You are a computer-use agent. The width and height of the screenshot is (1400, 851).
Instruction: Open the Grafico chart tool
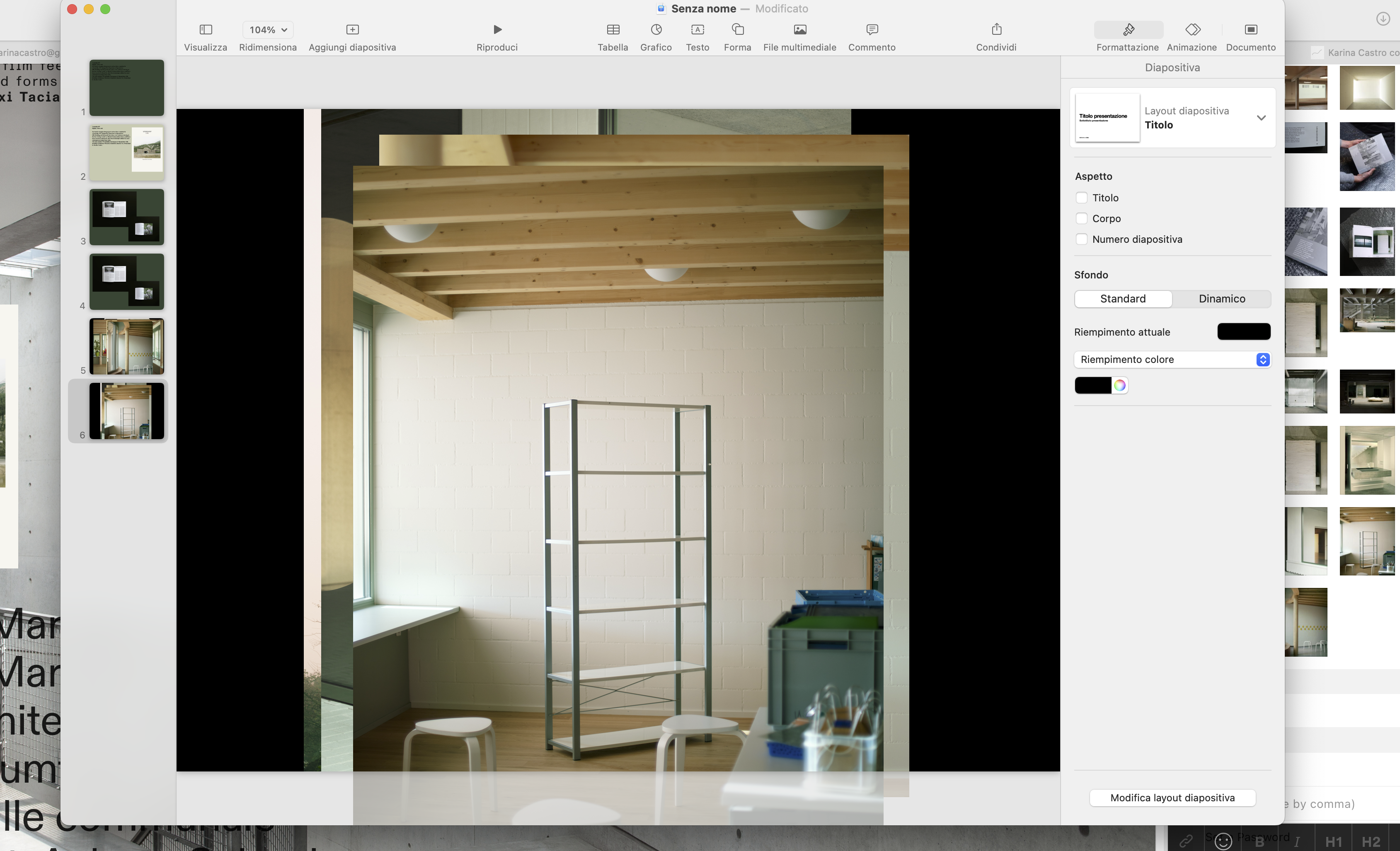[656, 29]
